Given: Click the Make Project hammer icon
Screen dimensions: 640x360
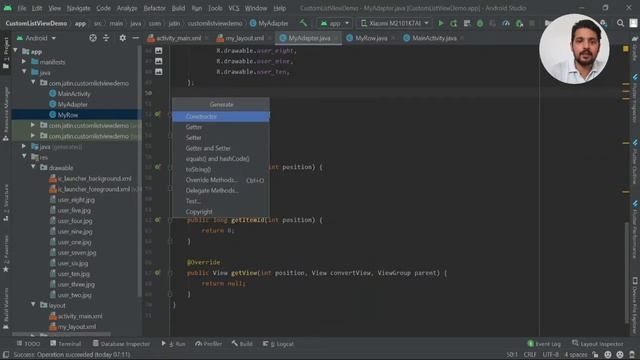Looking at the screenshot, I should [303, 24].
